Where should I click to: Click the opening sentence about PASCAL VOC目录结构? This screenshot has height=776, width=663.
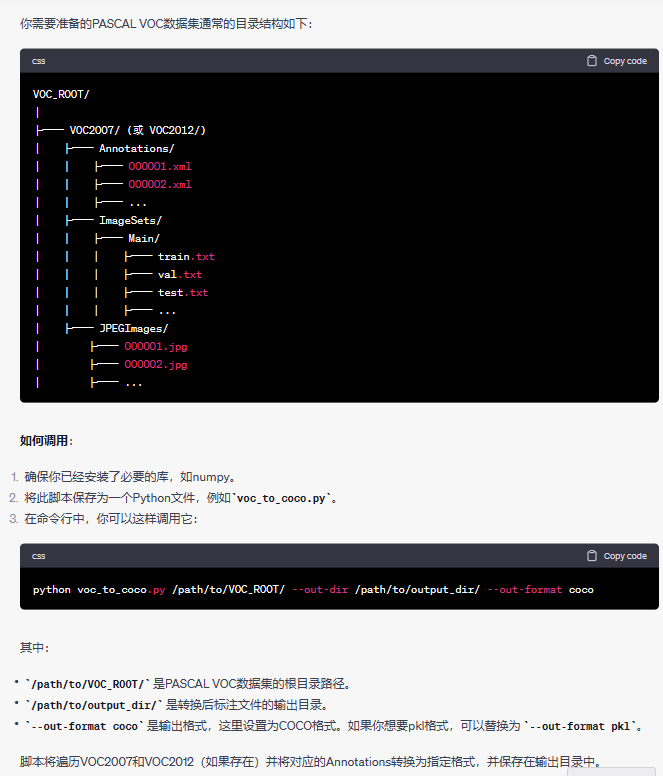pyautogui.click(x=166, y=23)
